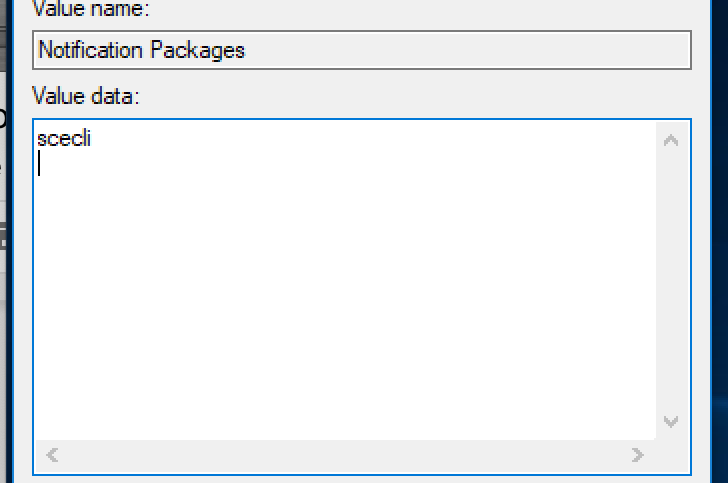Click the corner between the two scrollbars
Image resolution: width=728 pixels, height=483 pixels.
[x=671, y=455]
